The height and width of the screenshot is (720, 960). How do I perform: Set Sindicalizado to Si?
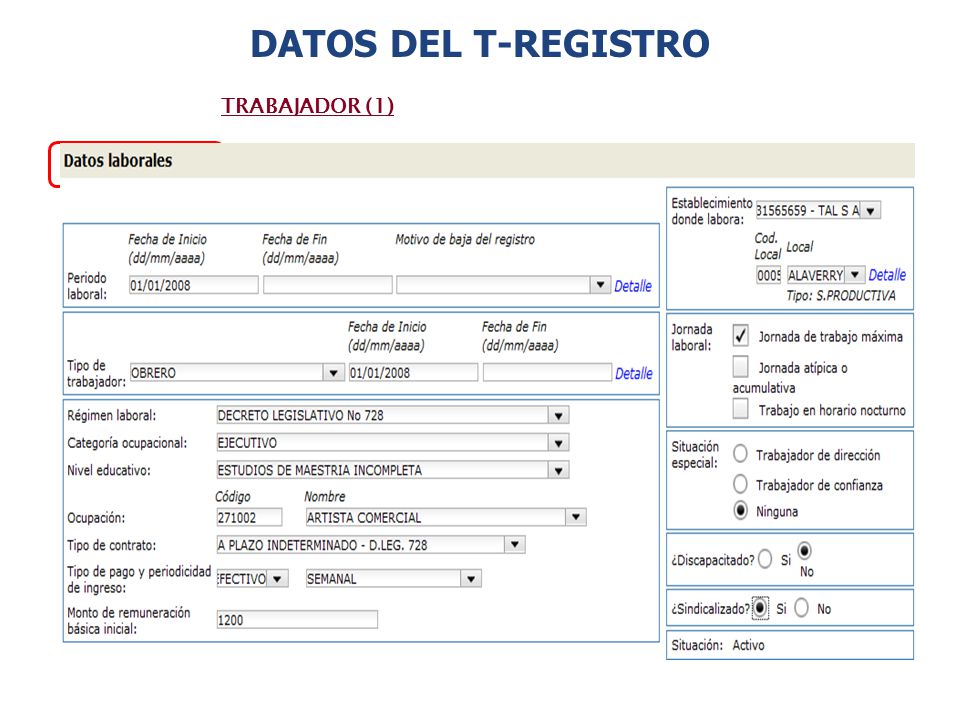(x=760, y=608)
